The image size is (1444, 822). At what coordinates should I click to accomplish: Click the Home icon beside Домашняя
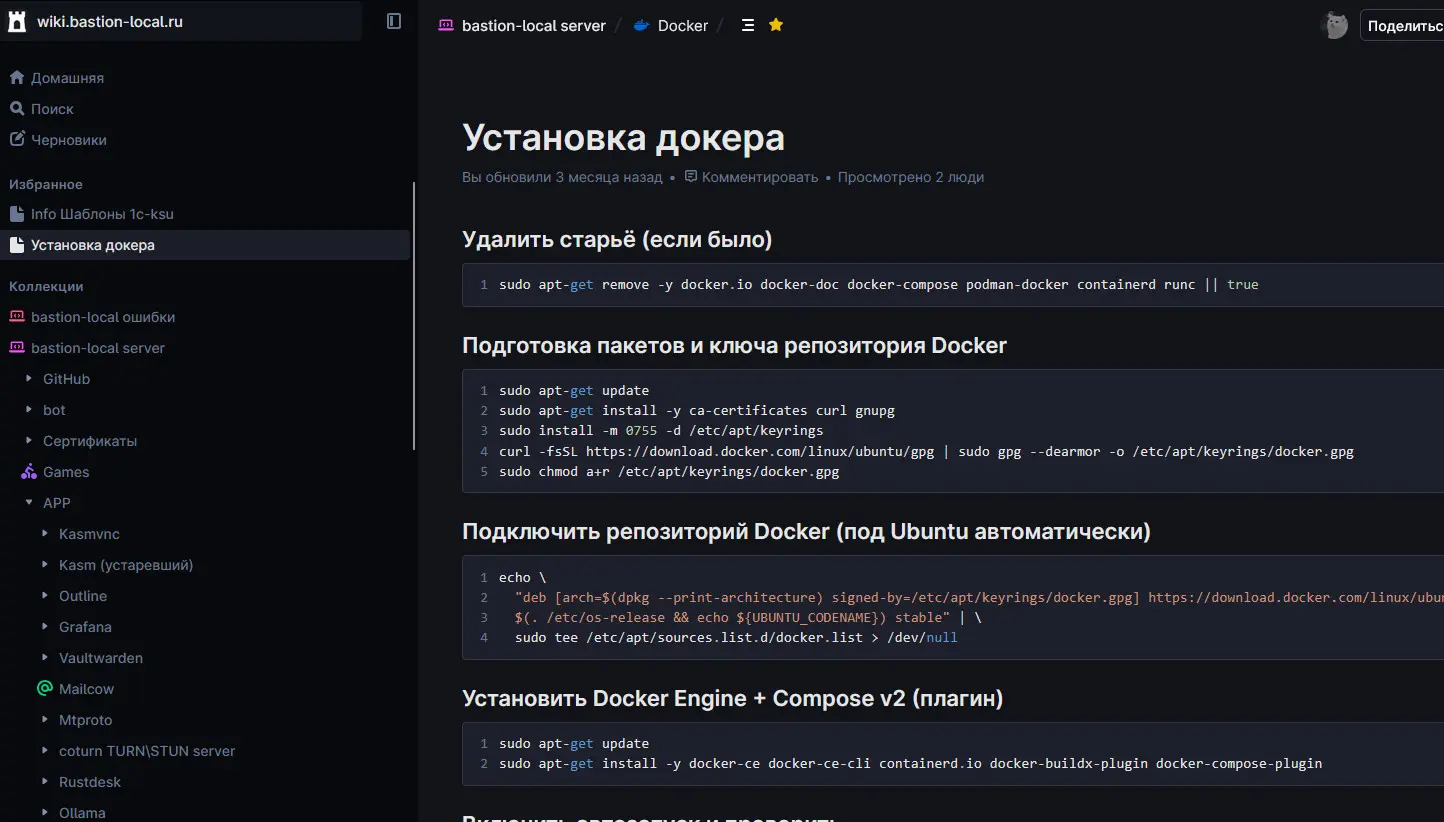[16, 77]
